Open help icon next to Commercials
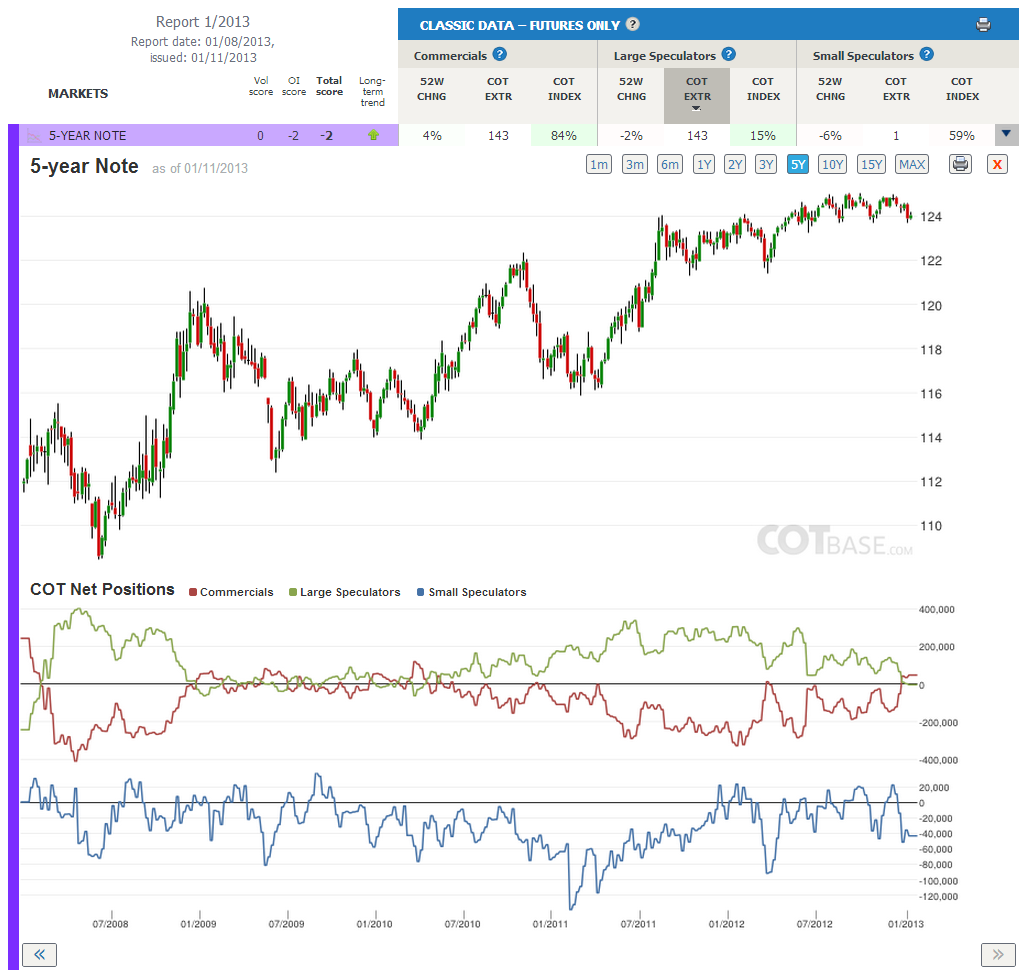 click(x=500, y=55)
